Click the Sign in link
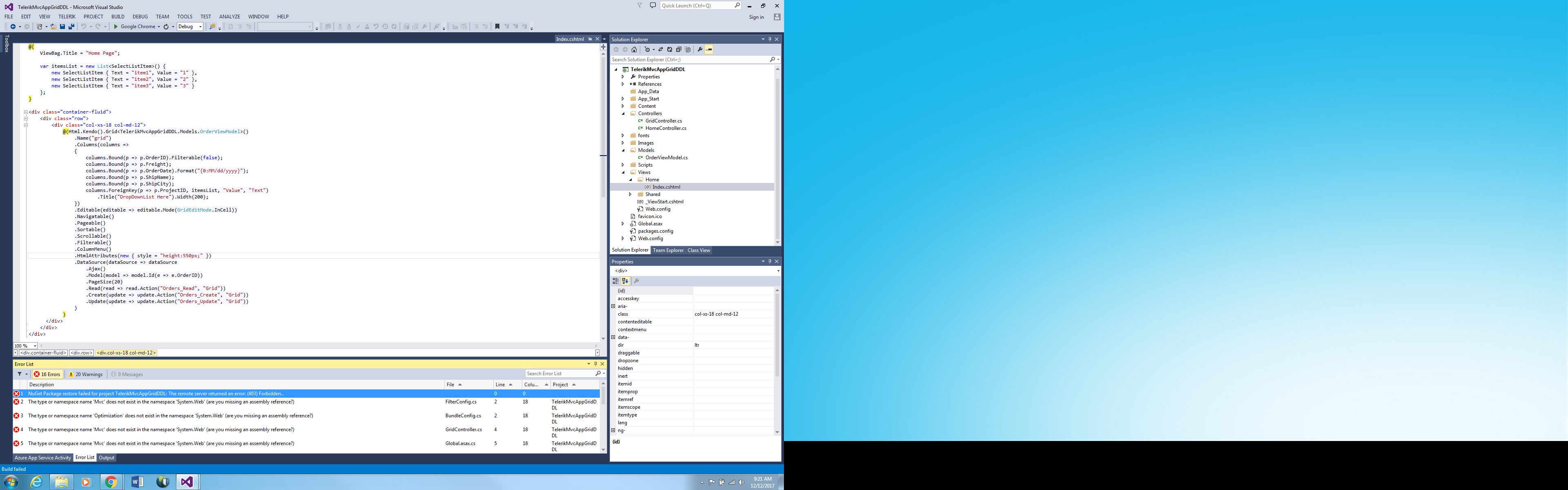 (756, 17)
